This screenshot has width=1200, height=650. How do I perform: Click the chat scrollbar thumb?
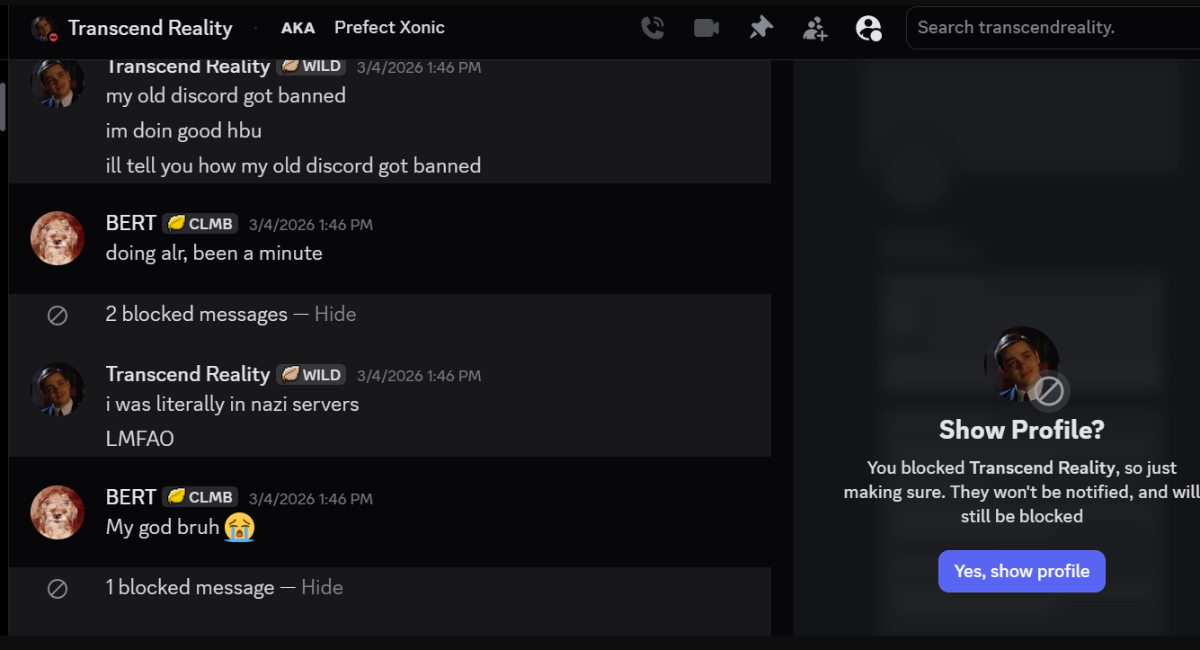(3, 106)
